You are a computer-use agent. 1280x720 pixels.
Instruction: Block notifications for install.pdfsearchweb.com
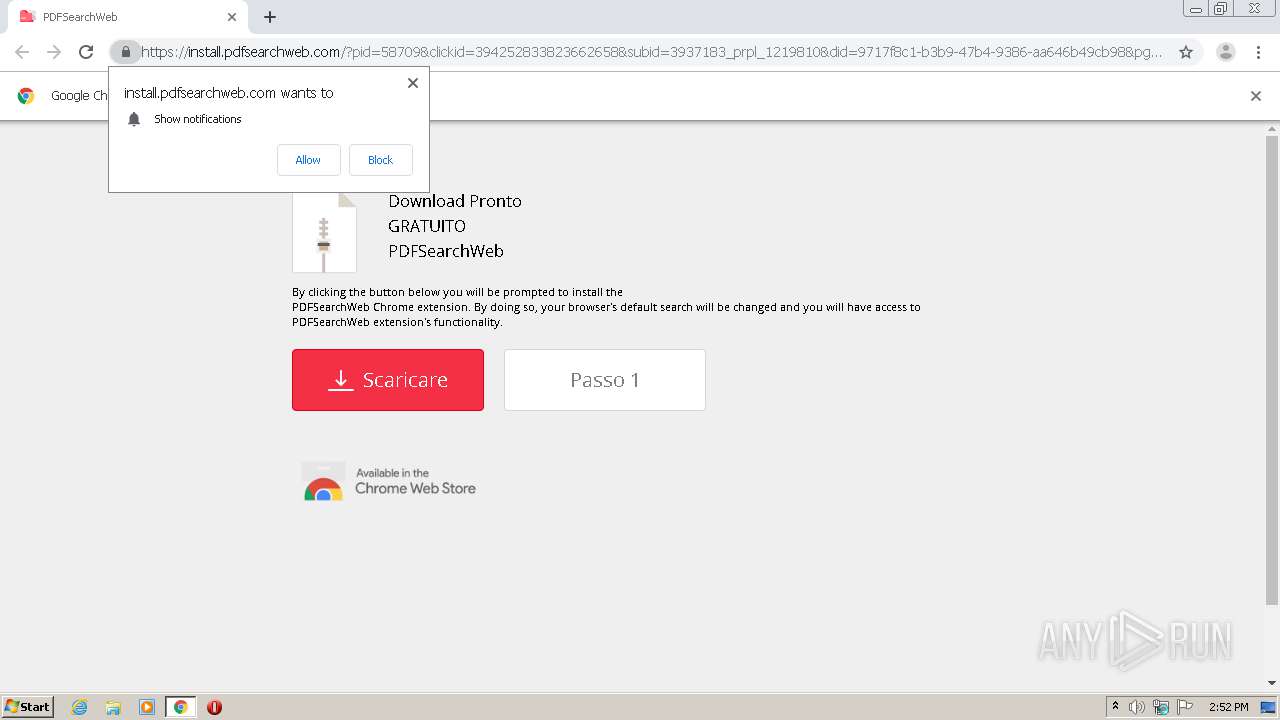[x=380, y=160]
